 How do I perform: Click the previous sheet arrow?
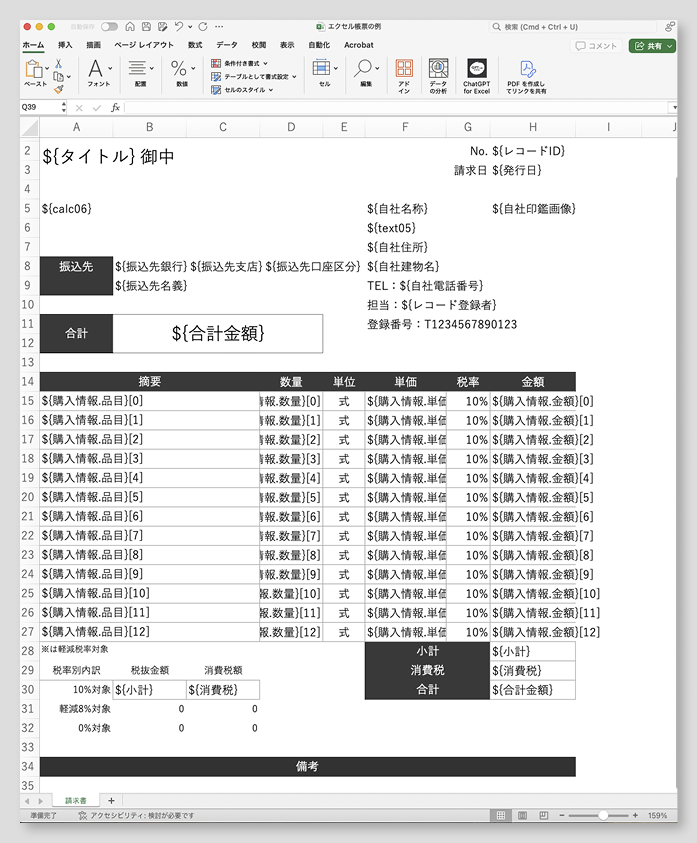(x=27, y=801)
